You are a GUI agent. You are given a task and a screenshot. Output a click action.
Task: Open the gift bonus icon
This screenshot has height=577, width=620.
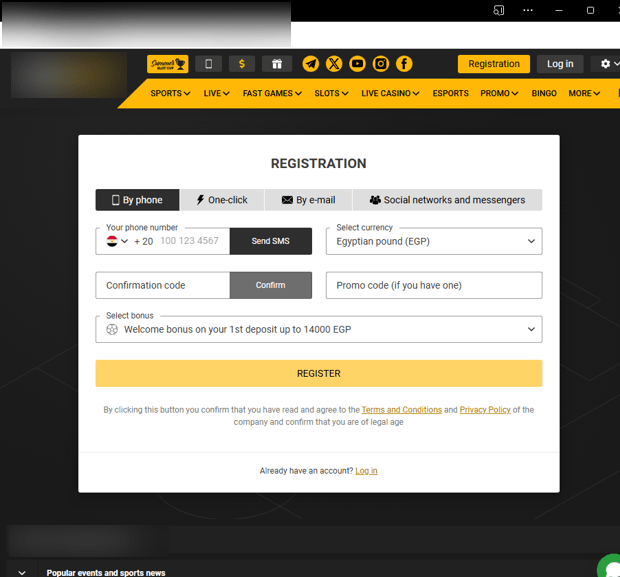click(277, 64)
